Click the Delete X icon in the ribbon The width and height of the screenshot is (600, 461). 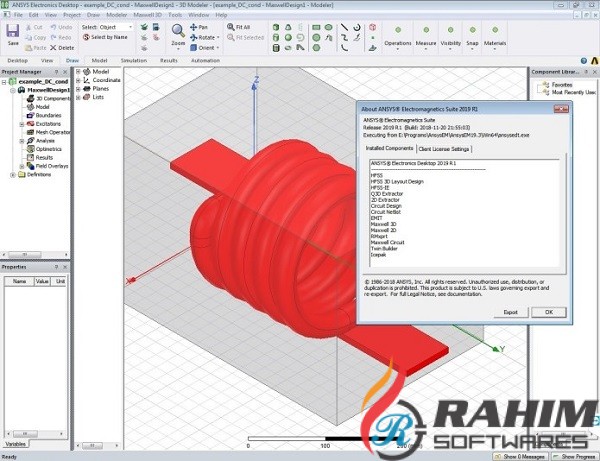pos(53,48)
